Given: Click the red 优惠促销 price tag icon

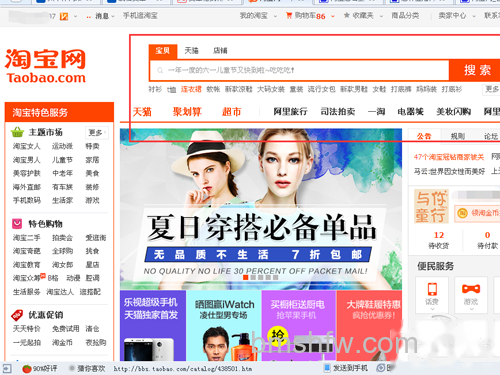Looking at the screenshot, I should (x=17, y=315).
